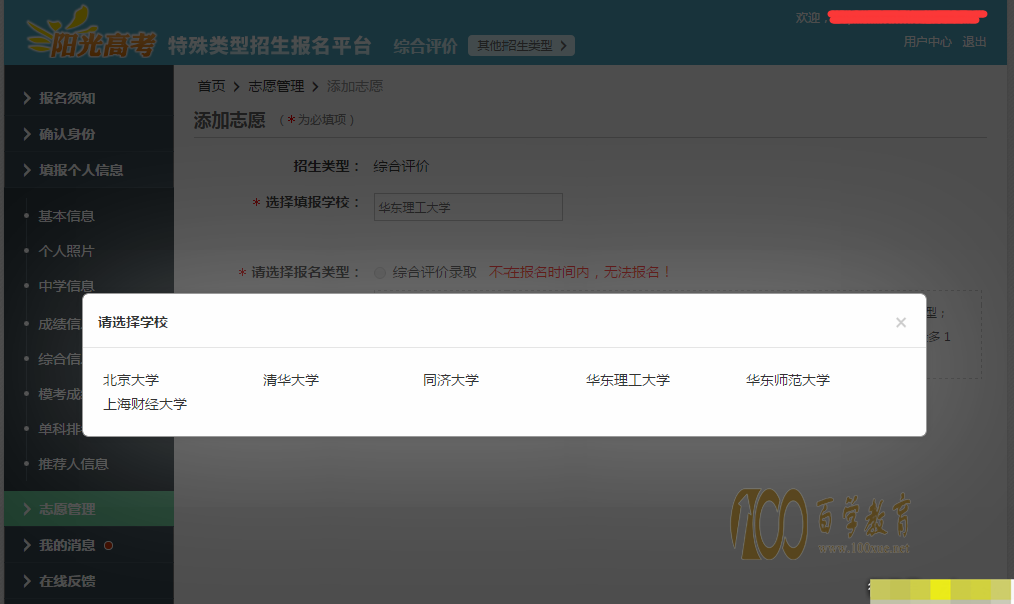Go to 首页 via the breadcrumb

[211, 86]
